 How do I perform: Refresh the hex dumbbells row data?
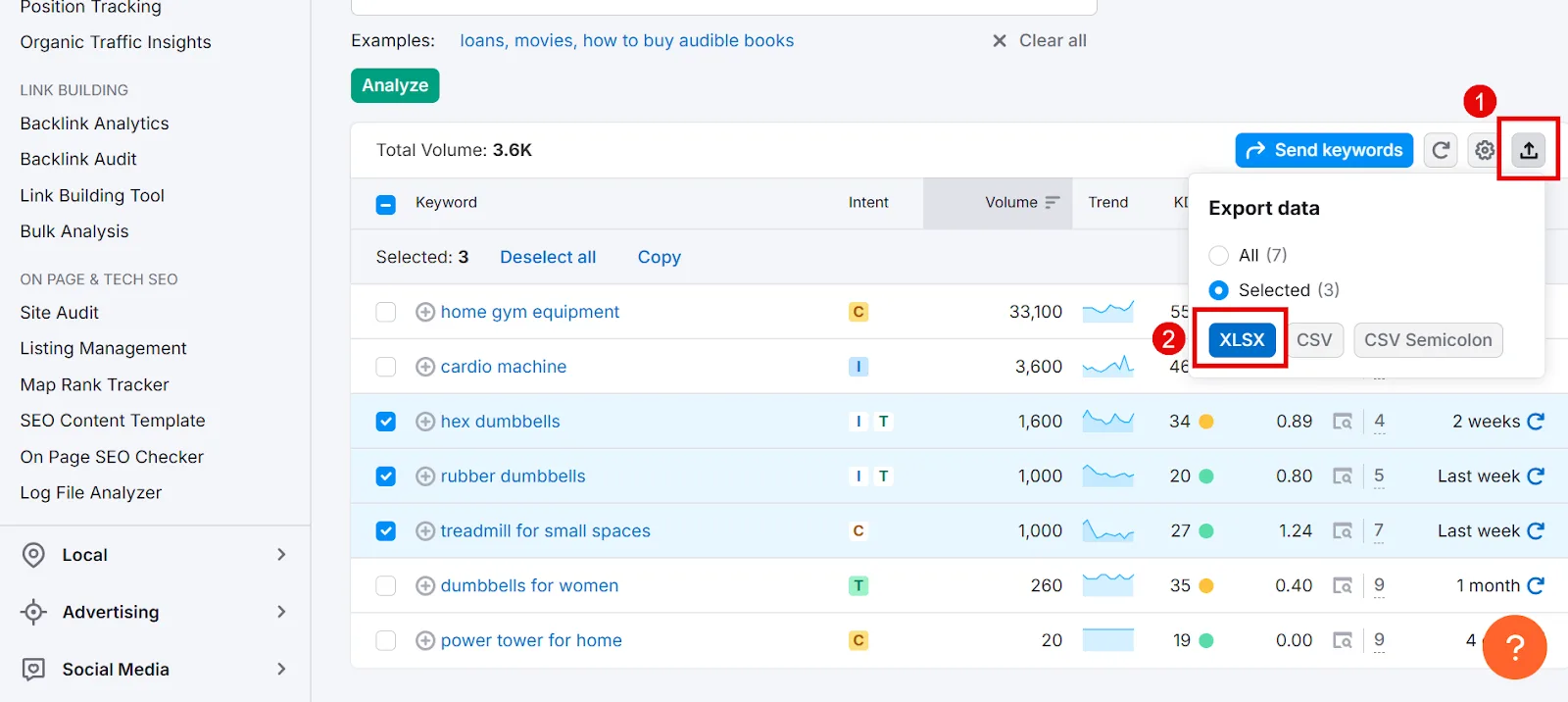click(x=1536, y=422)
